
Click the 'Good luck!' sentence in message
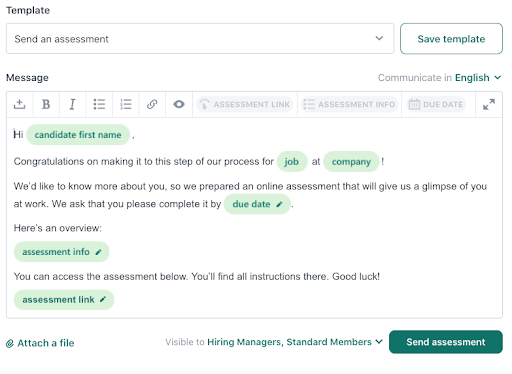356,276
